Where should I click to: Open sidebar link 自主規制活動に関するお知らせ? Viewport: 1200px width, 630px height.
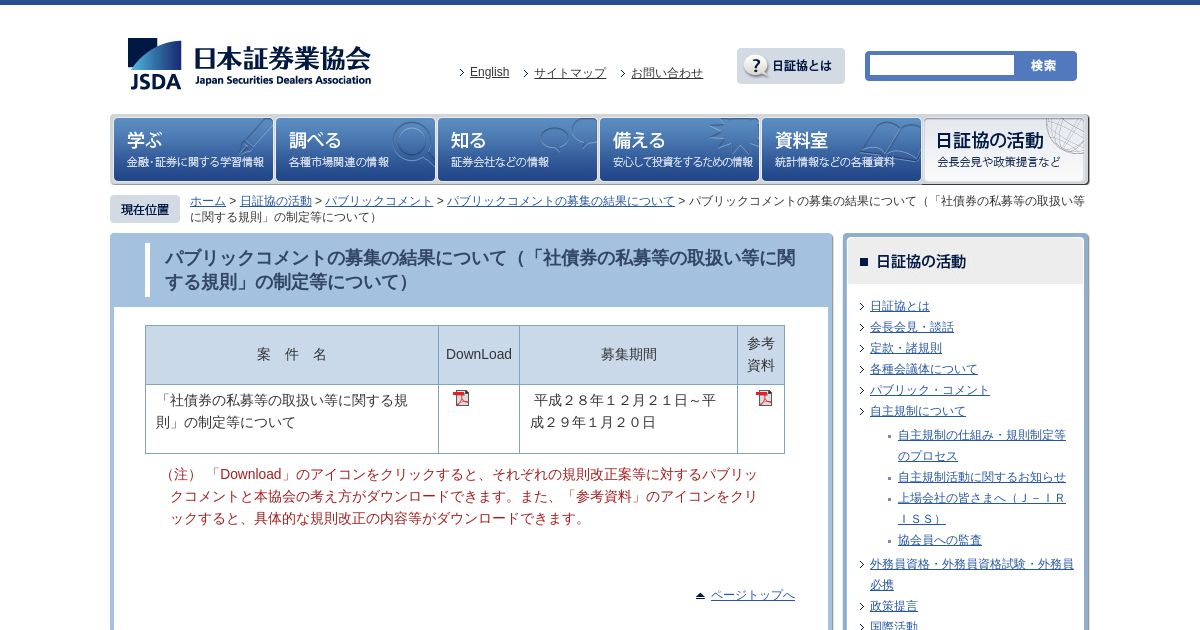[x=982, y=477]
